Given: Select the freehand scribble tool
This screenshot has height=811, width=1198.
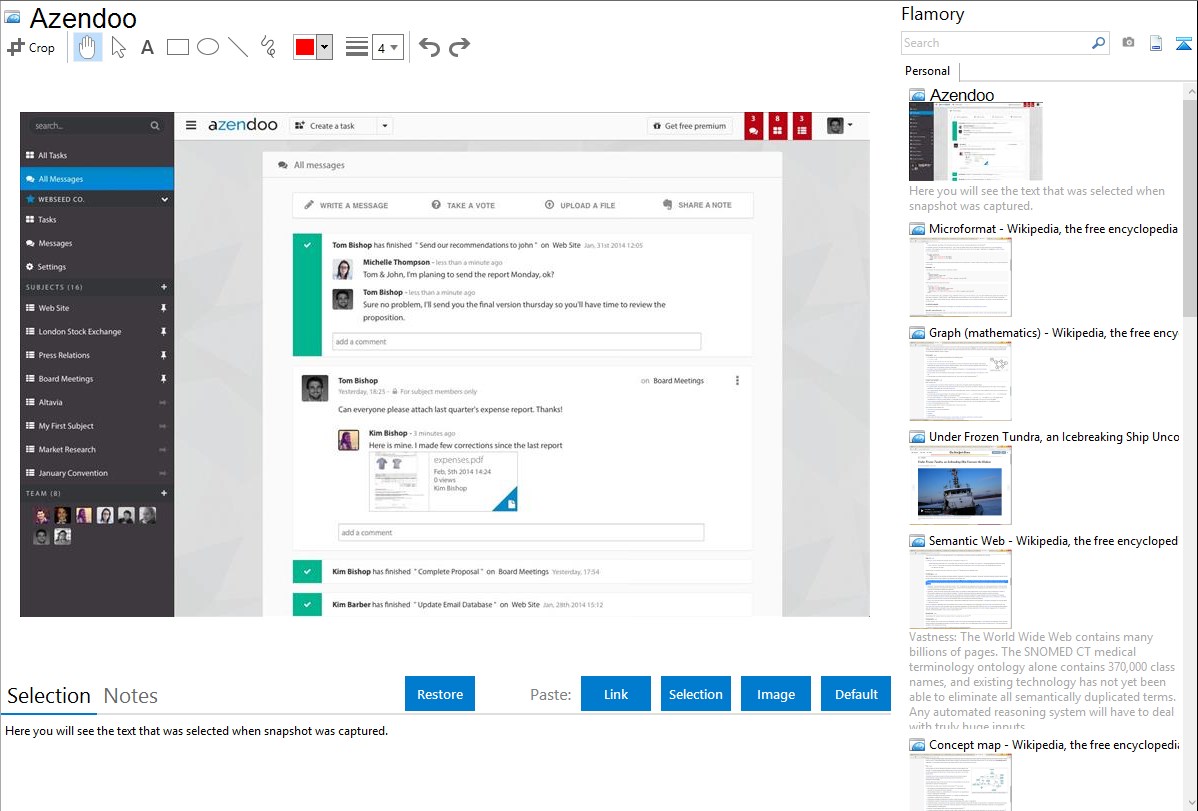Looking at the screenshot, I should tap(268, 47).
